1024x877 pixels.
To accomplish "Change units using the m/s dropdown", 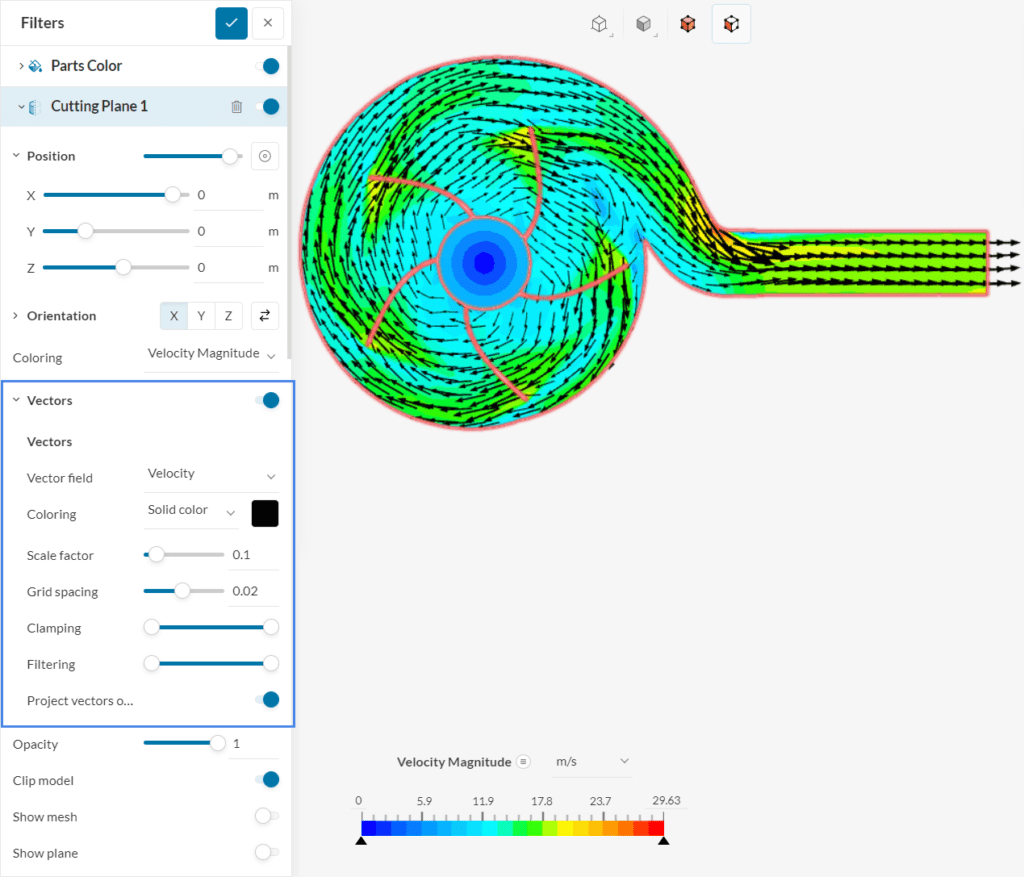I will tap(590, 761).
